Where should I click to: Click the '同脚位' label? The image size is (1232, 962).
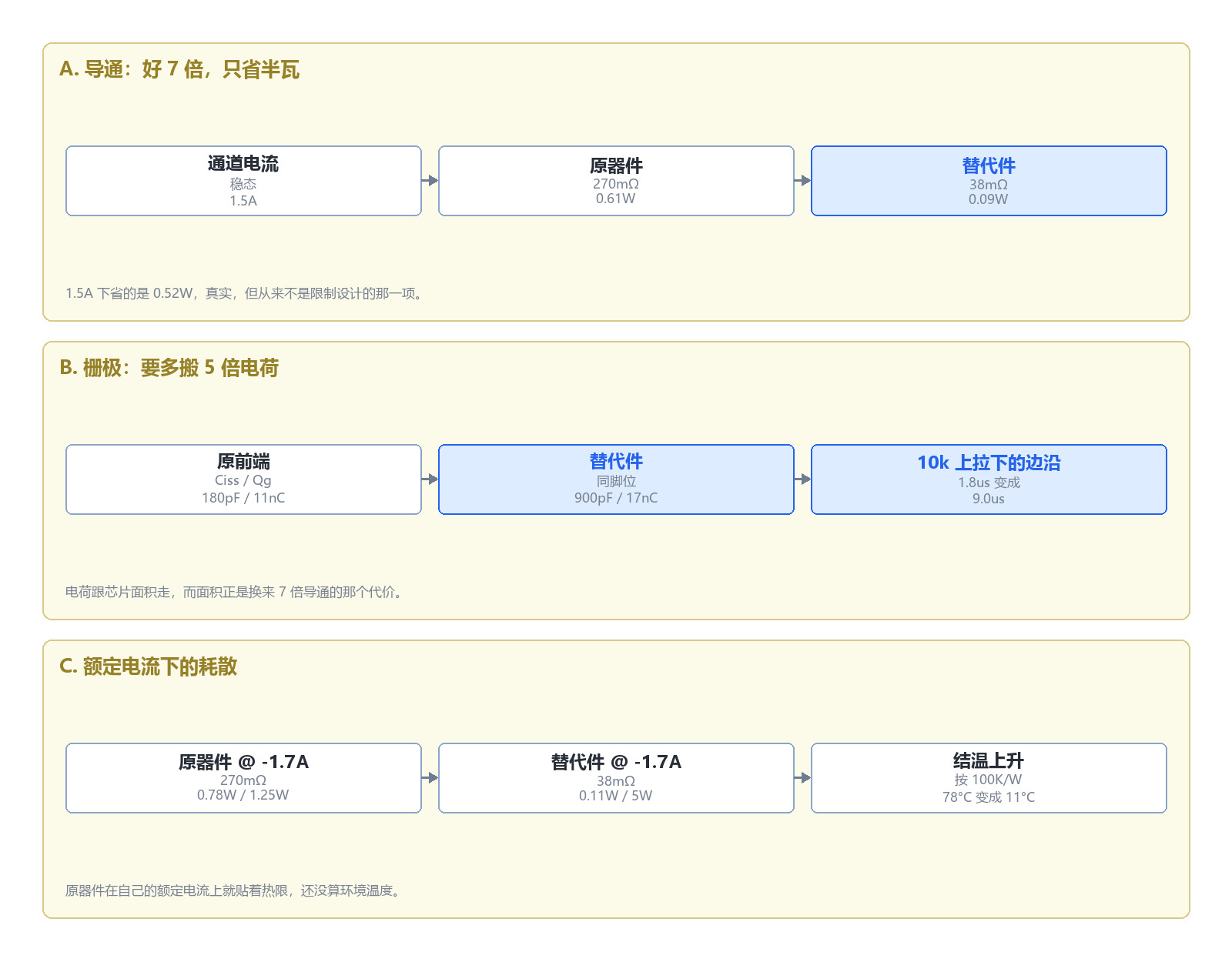[x=616, y=481]
